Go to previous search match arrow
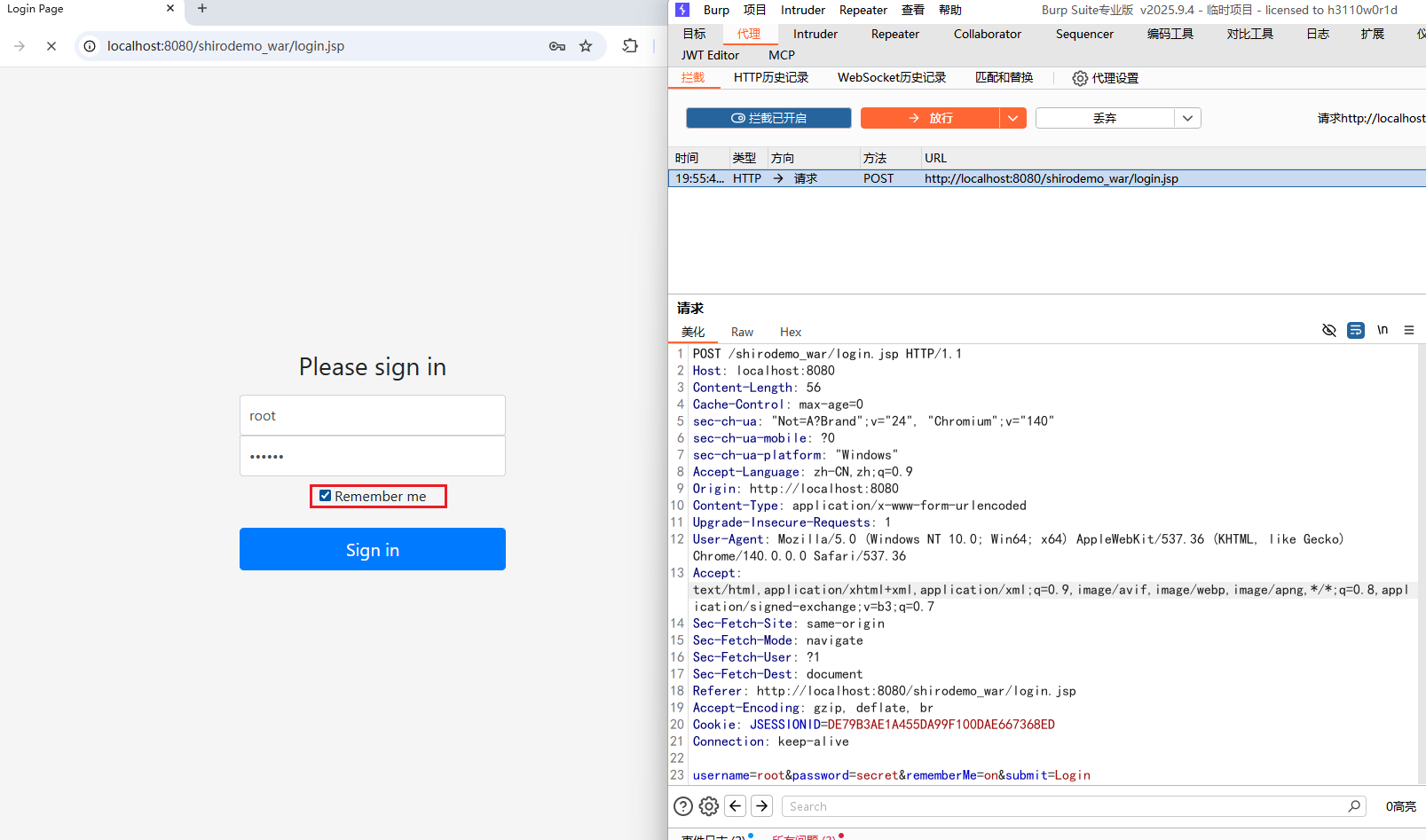This screenshot has height=840, width=1426. (x=735, y=806)
